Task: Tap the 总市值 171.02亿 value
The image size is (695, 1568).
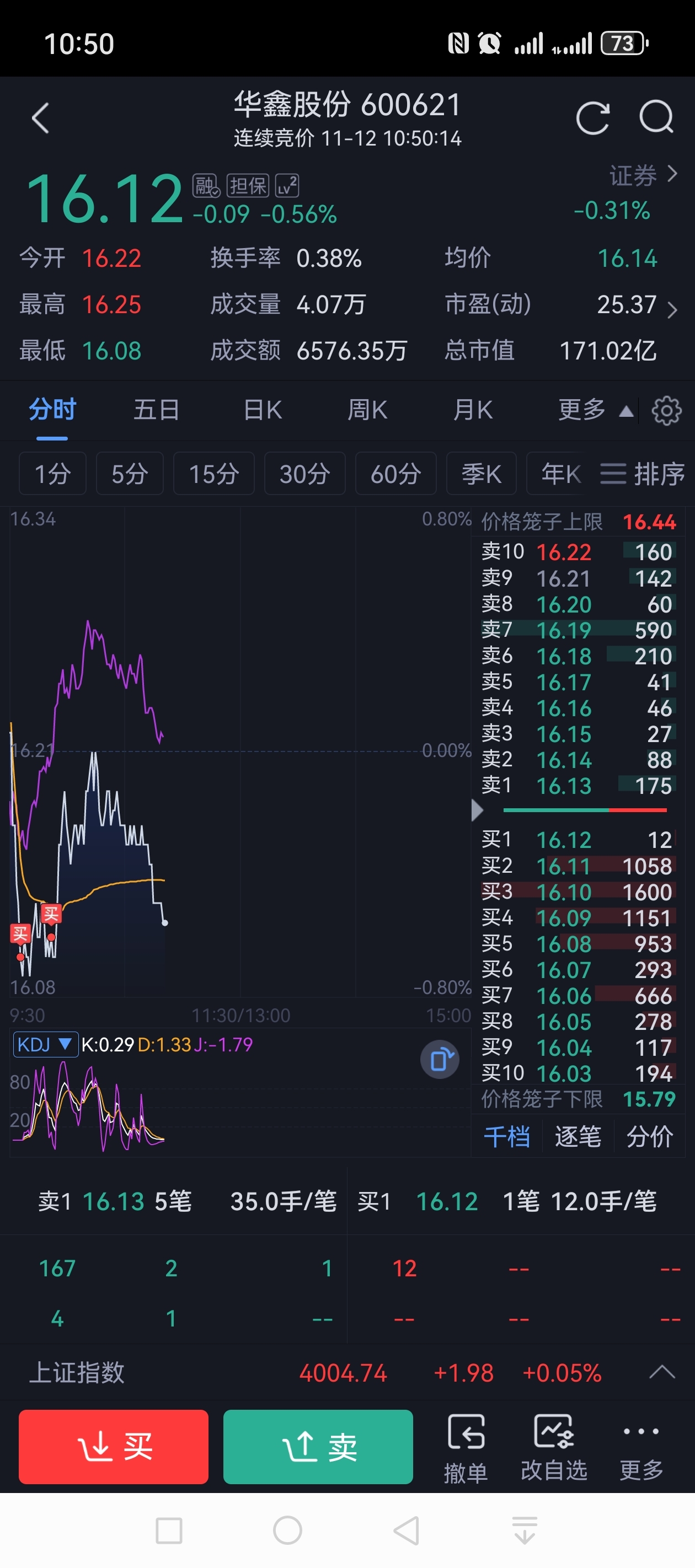Action: point(608,351)
